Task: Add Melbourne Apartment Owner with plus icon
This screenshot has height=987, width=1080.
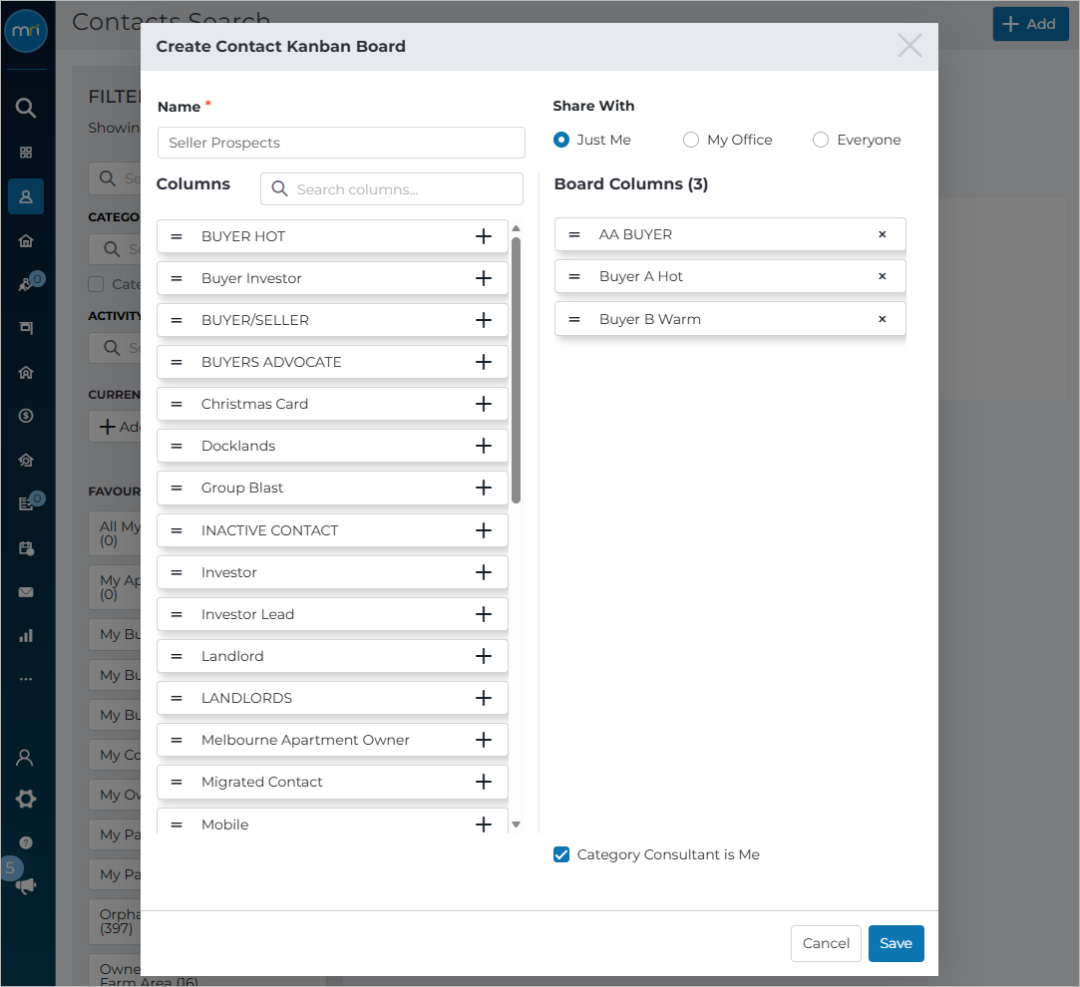Action: click(x=484, y=740)
